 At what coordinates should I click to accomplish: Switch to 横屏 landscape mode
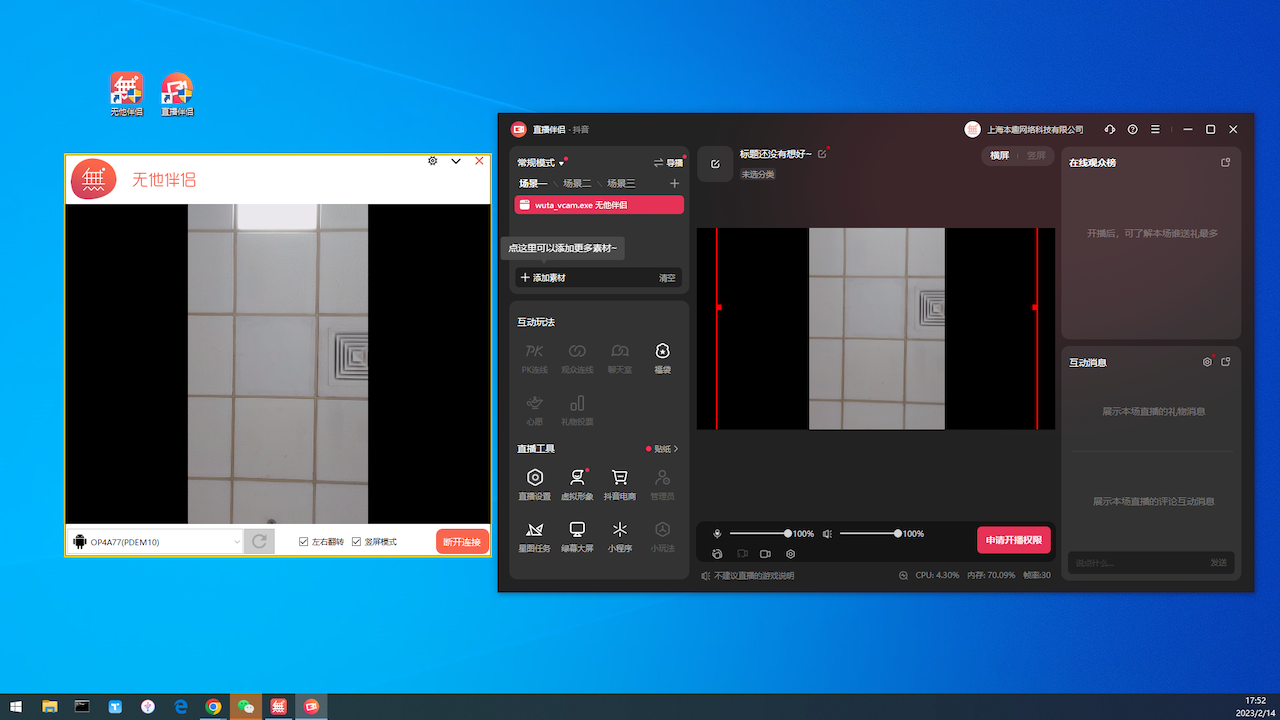(x=999, y=156)
